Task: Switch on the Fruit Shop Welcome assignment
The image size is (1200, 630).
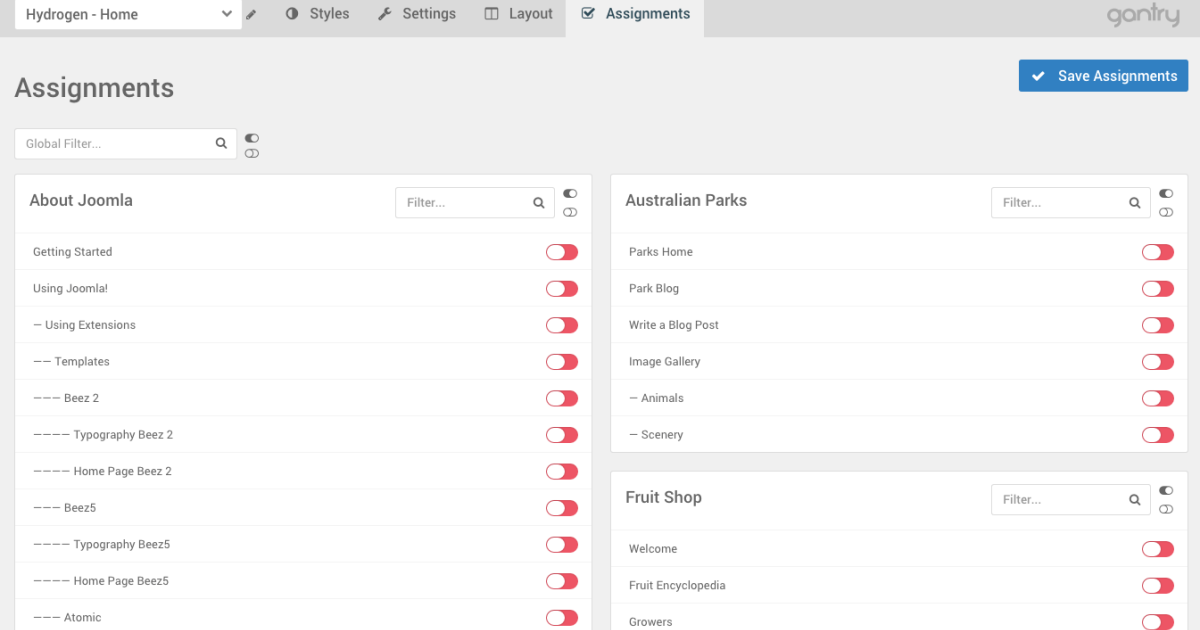Action: pyautogui.click(x=1157, y=549)
